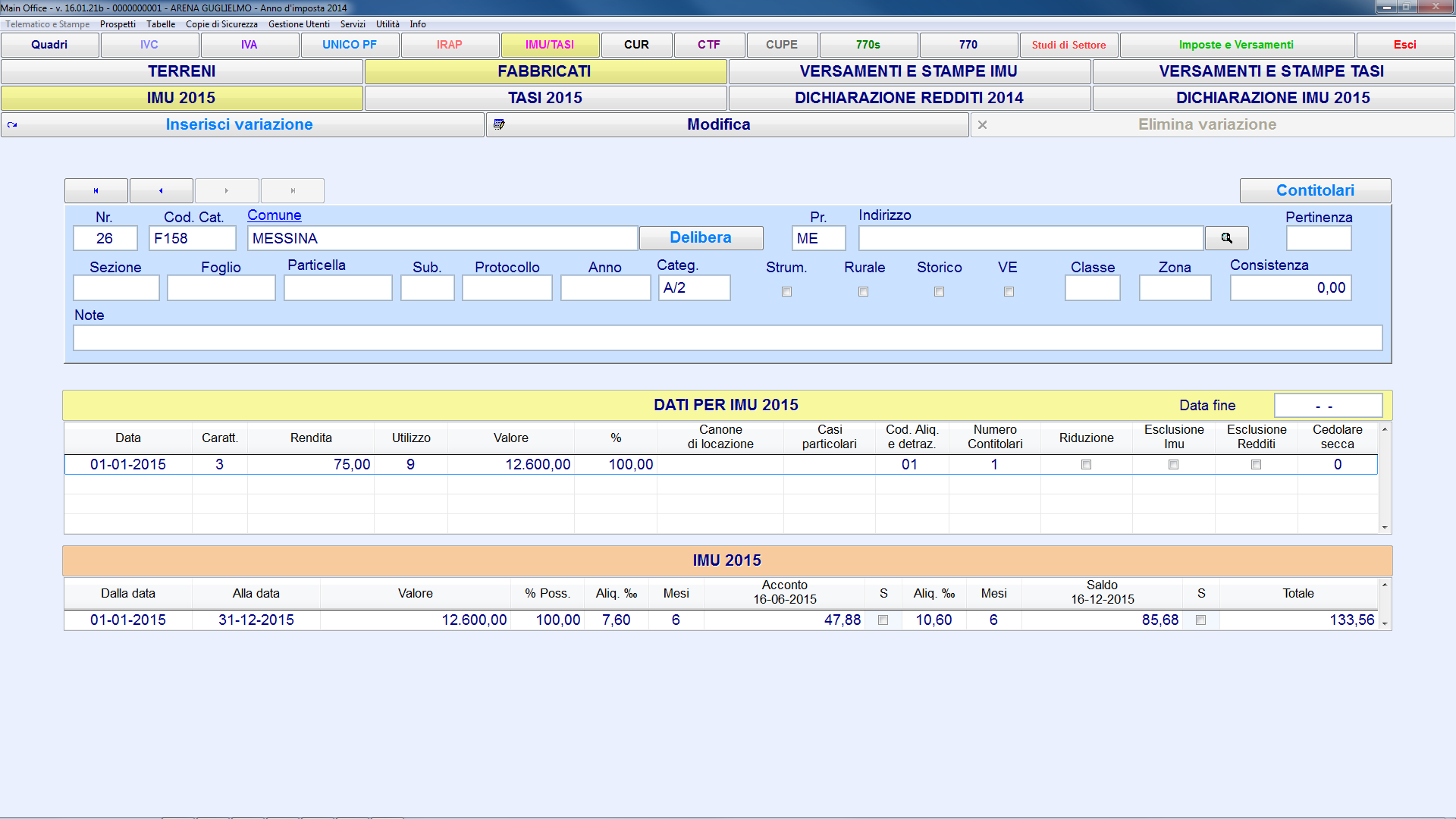Open the Info menu

coord(418,24)
